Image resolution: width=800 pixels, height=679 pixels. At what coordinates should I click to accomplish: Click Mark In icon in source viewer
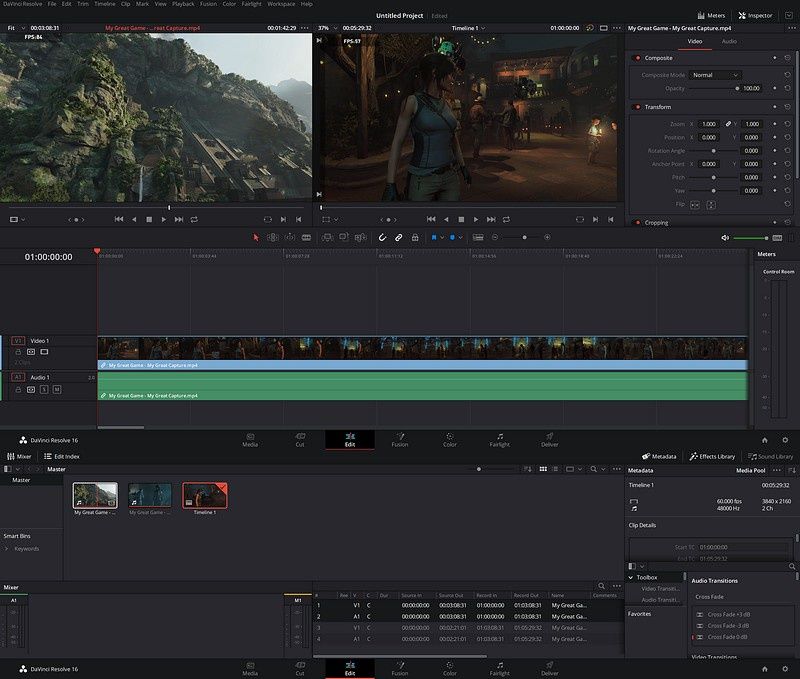[283, 220]
